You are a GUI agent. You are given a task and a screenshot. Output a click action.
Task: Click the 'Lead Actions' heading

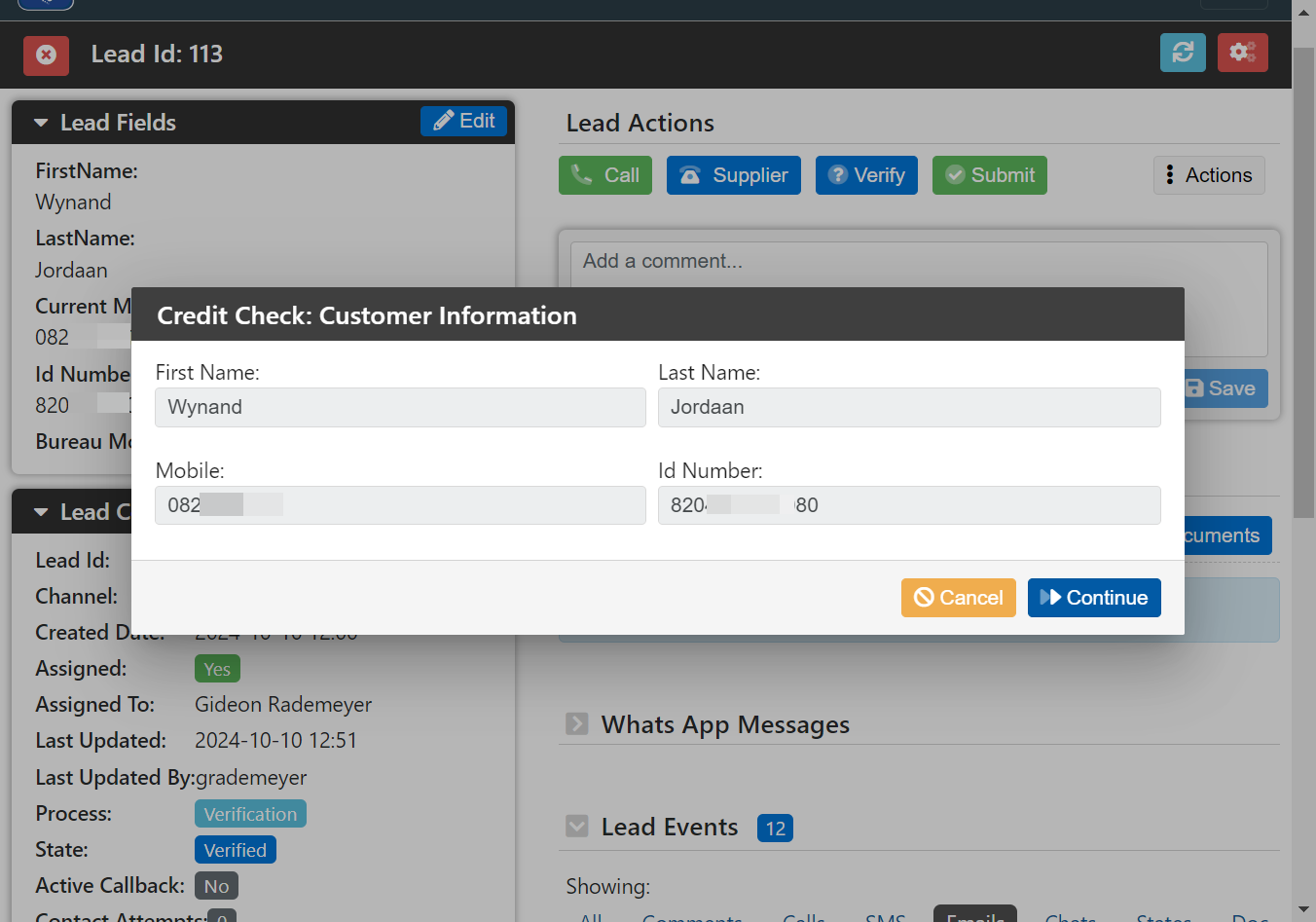[640, 123]
